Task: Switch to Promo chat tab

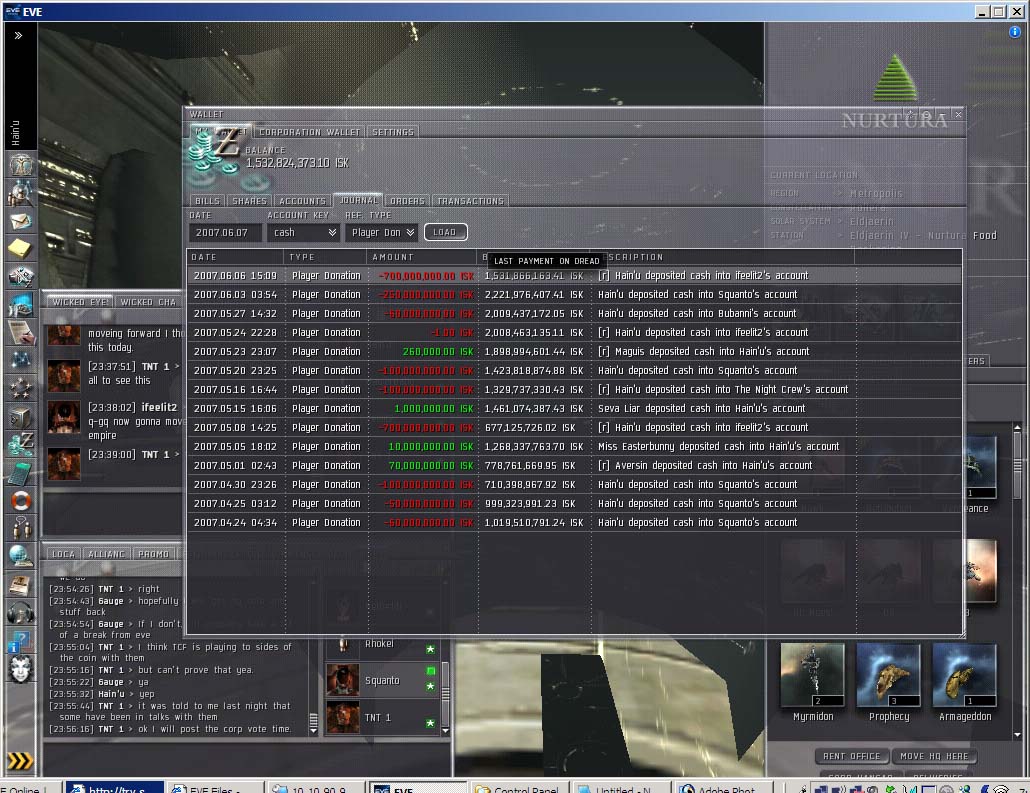Action: [154, 555]
